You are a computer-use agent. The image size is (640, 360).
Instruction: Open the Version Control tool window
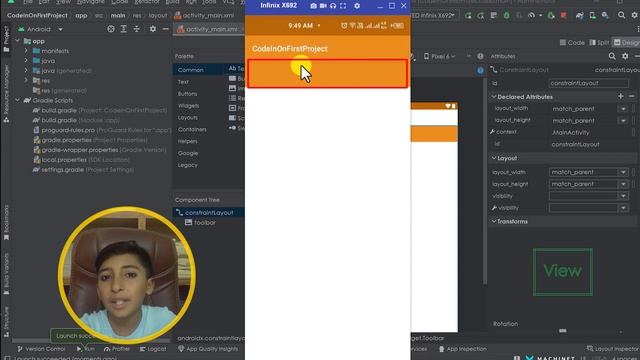click(x=41, y=349)
